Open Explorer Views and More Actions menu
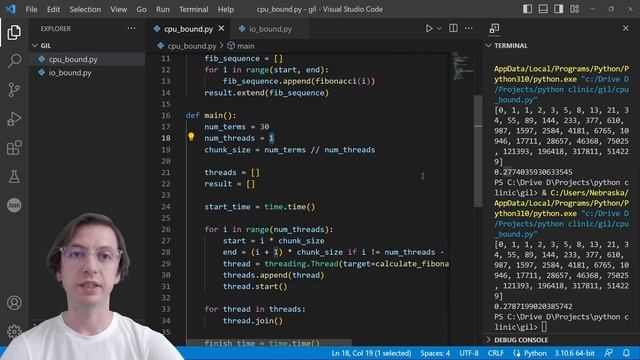This screenshot has height=360, width=640. [131, 28]
